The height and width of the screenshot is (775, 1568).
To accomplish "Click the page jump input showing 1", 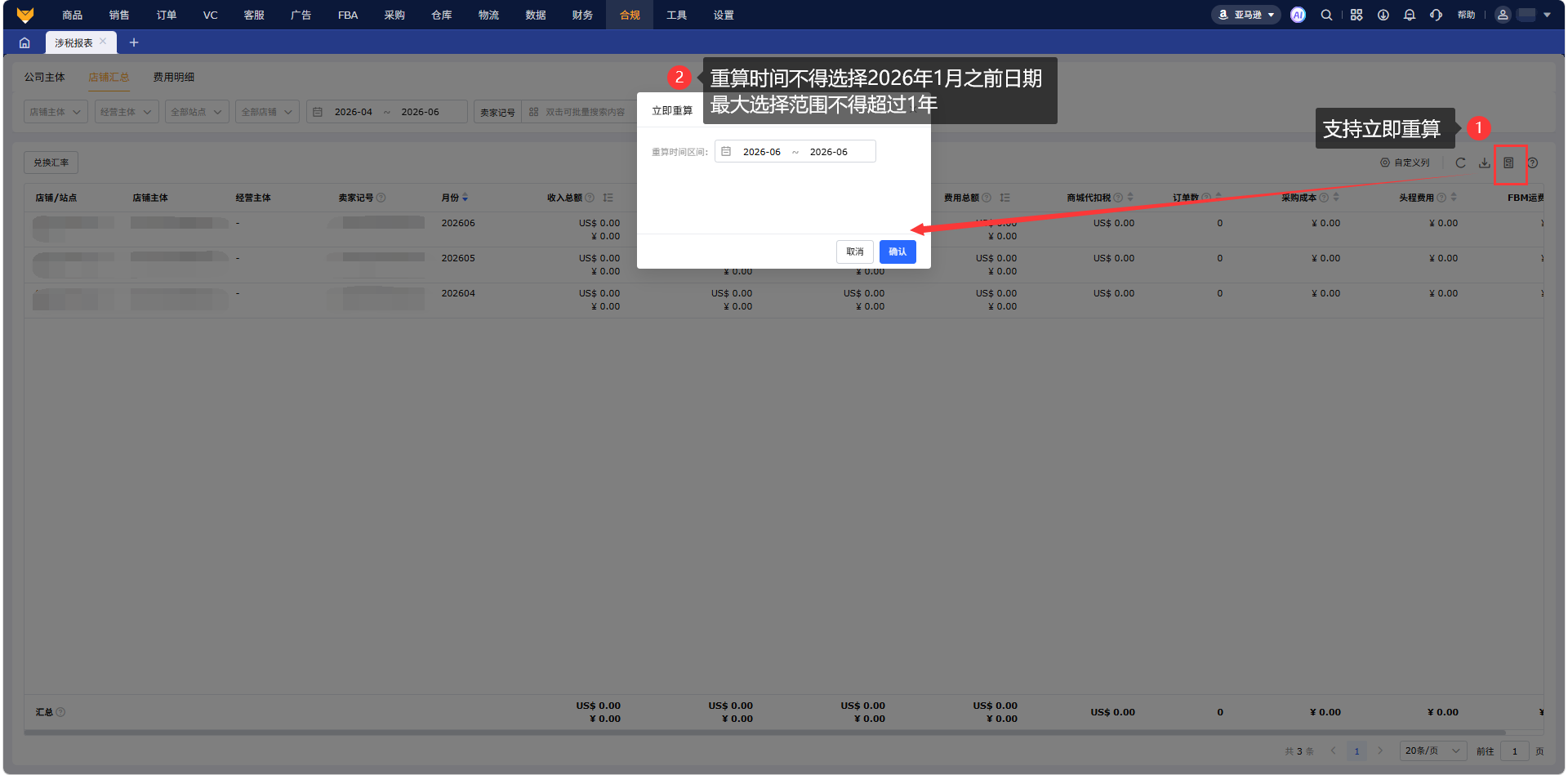I will point(1515,751).
